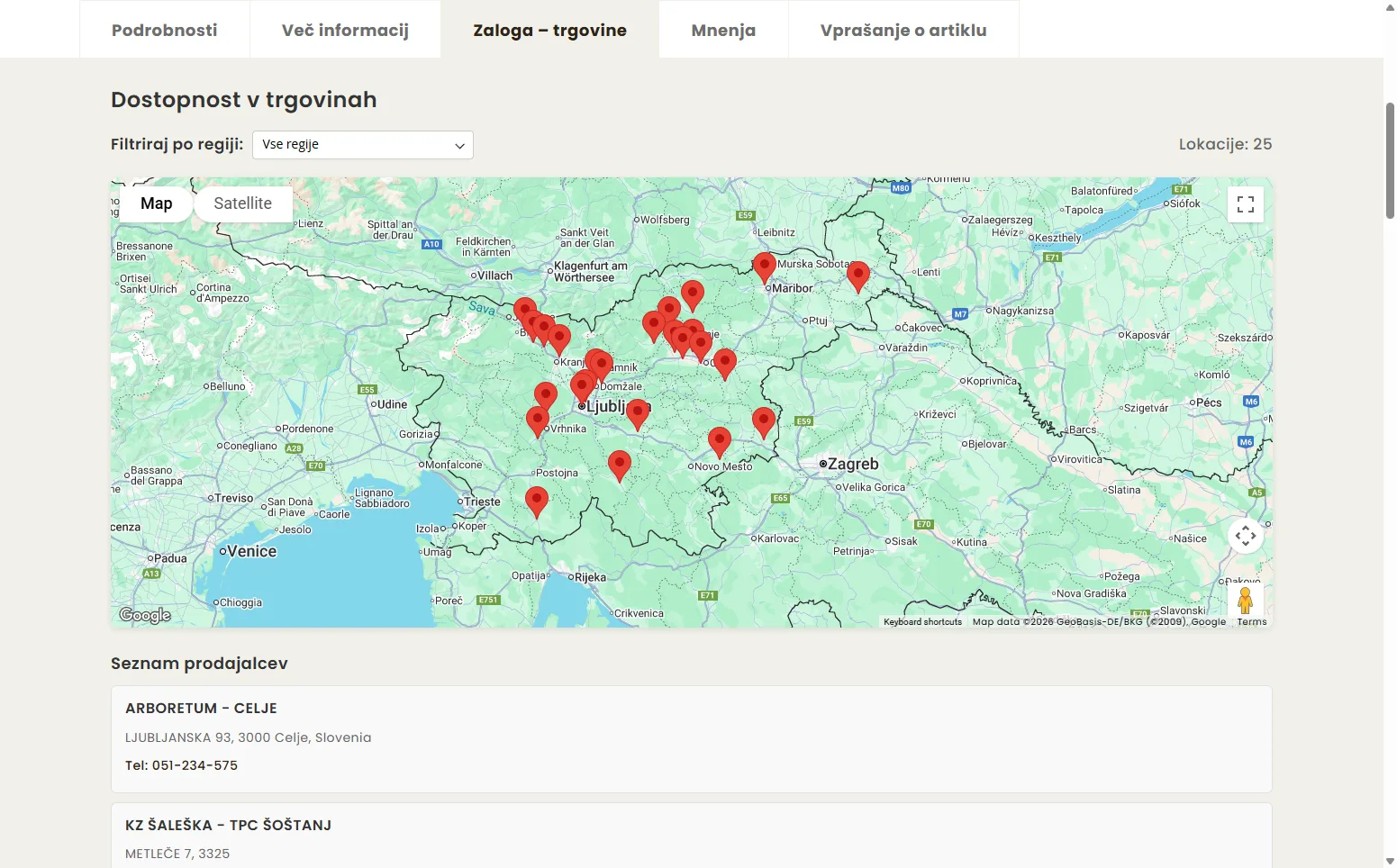Screen dimensions: 1397x868
Task: Click map pin near Novo Mesto
Action: tap(720, 443)
